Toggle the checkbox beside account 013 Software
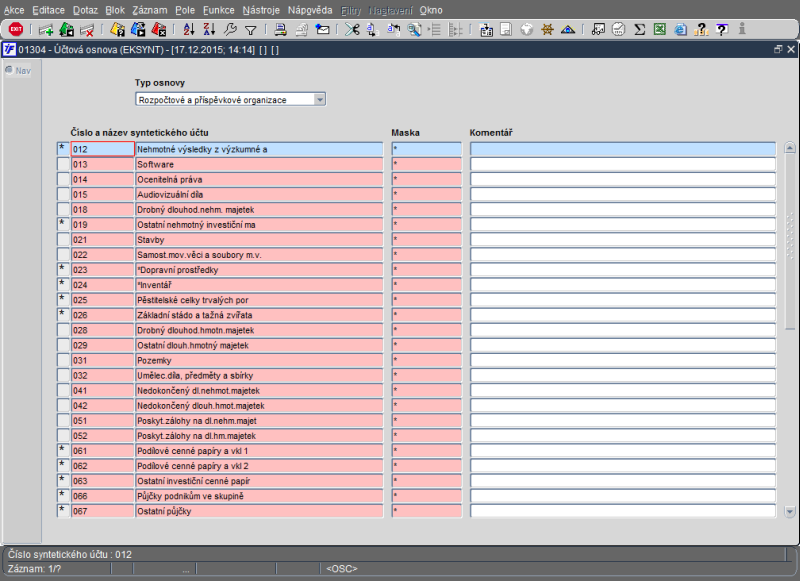Screen dimensions: 800x581 [62, 164]
